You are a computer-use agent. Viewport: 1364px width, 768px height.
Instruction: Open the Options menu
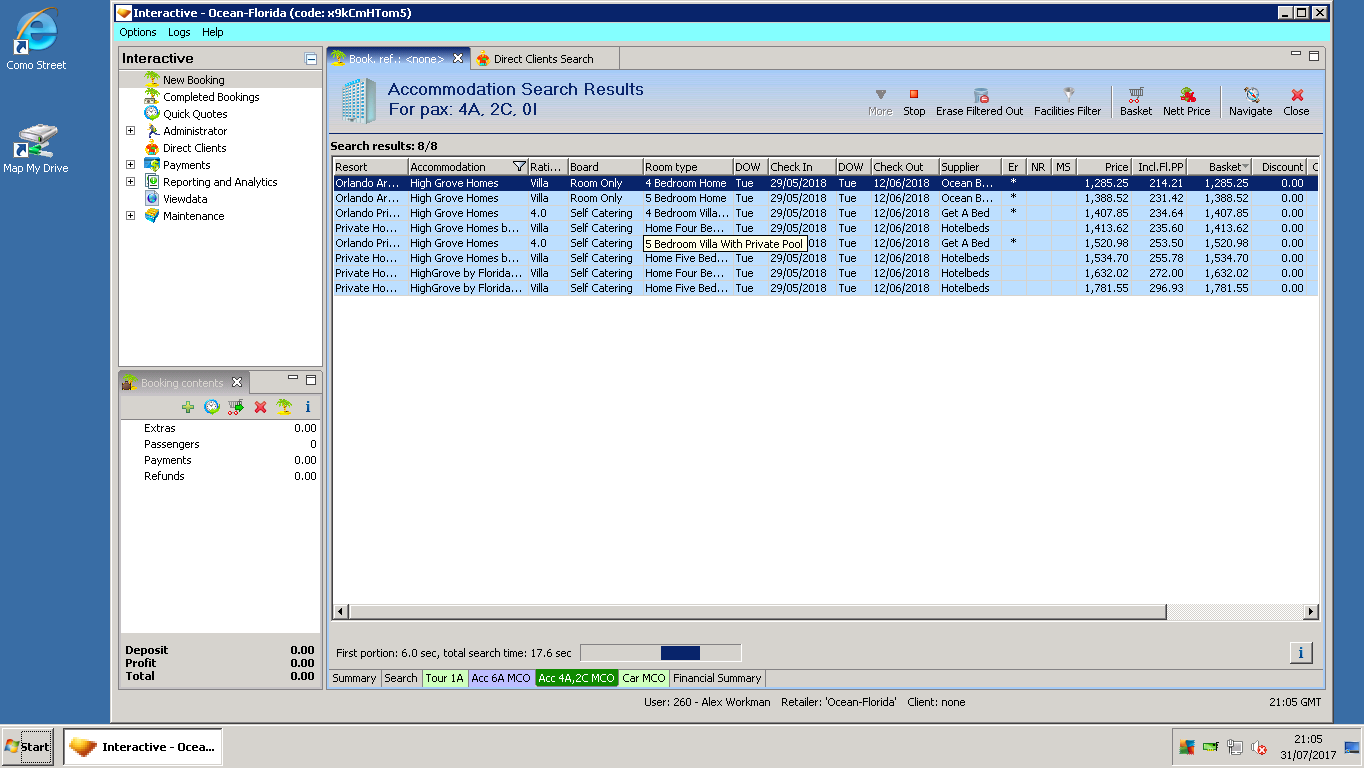click(138, 32)
